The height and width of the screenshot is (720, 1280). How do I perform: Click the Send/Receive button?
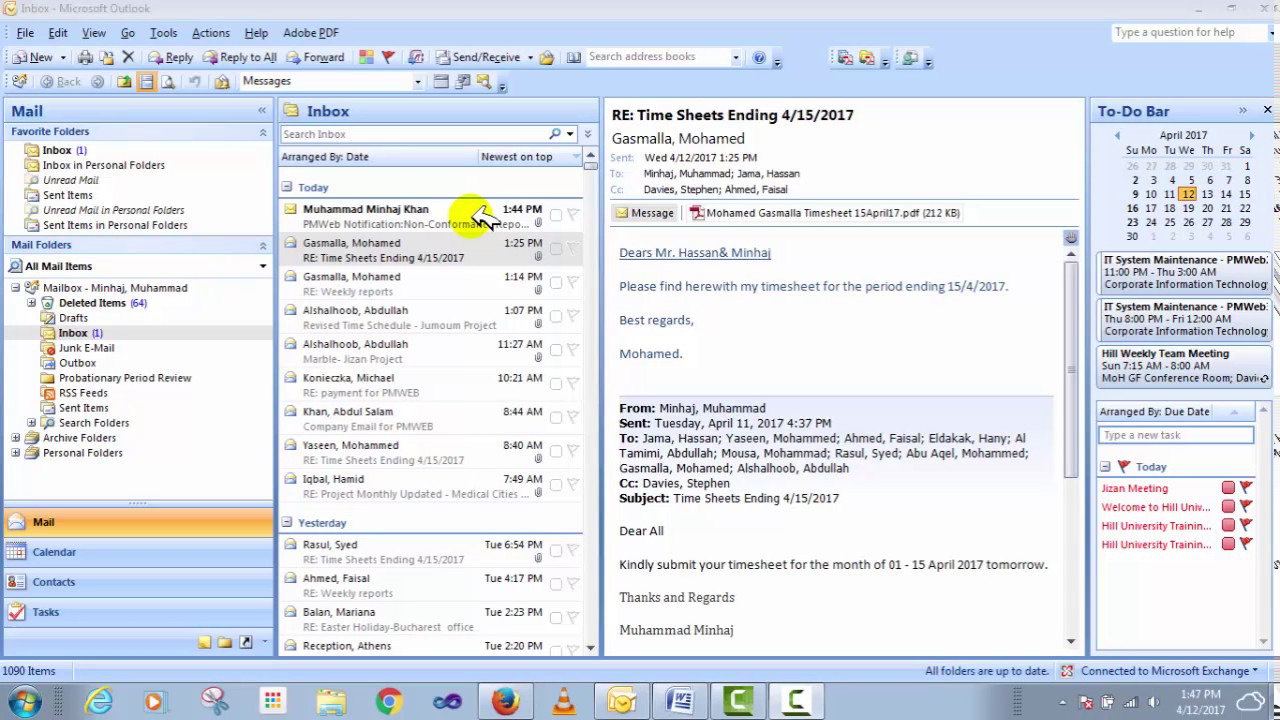(x=477, y=57)
